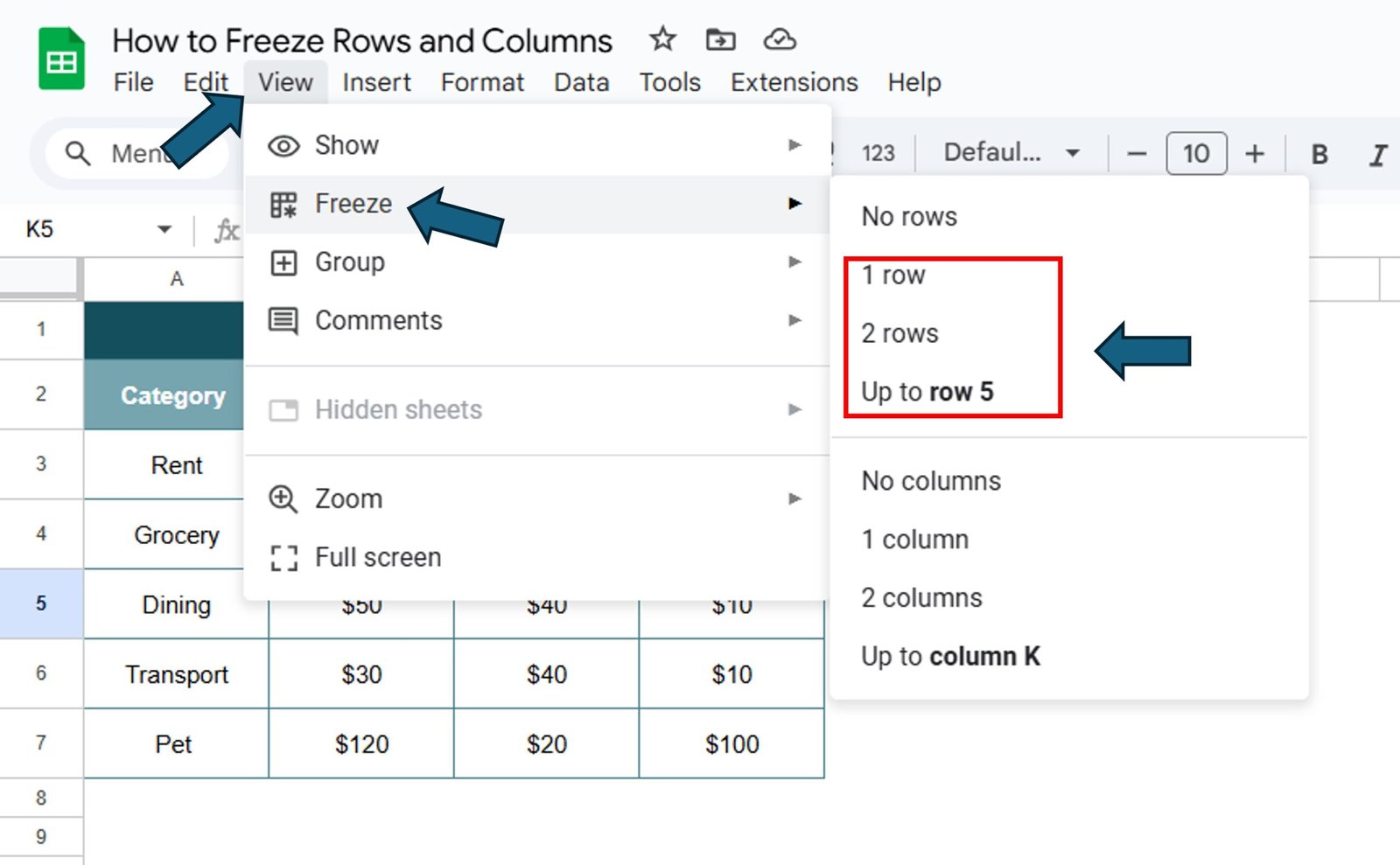The width and height of the screenshot is (1400, 865).
Task: Click the $120 cell in Pet row
Action: (361, 743)
